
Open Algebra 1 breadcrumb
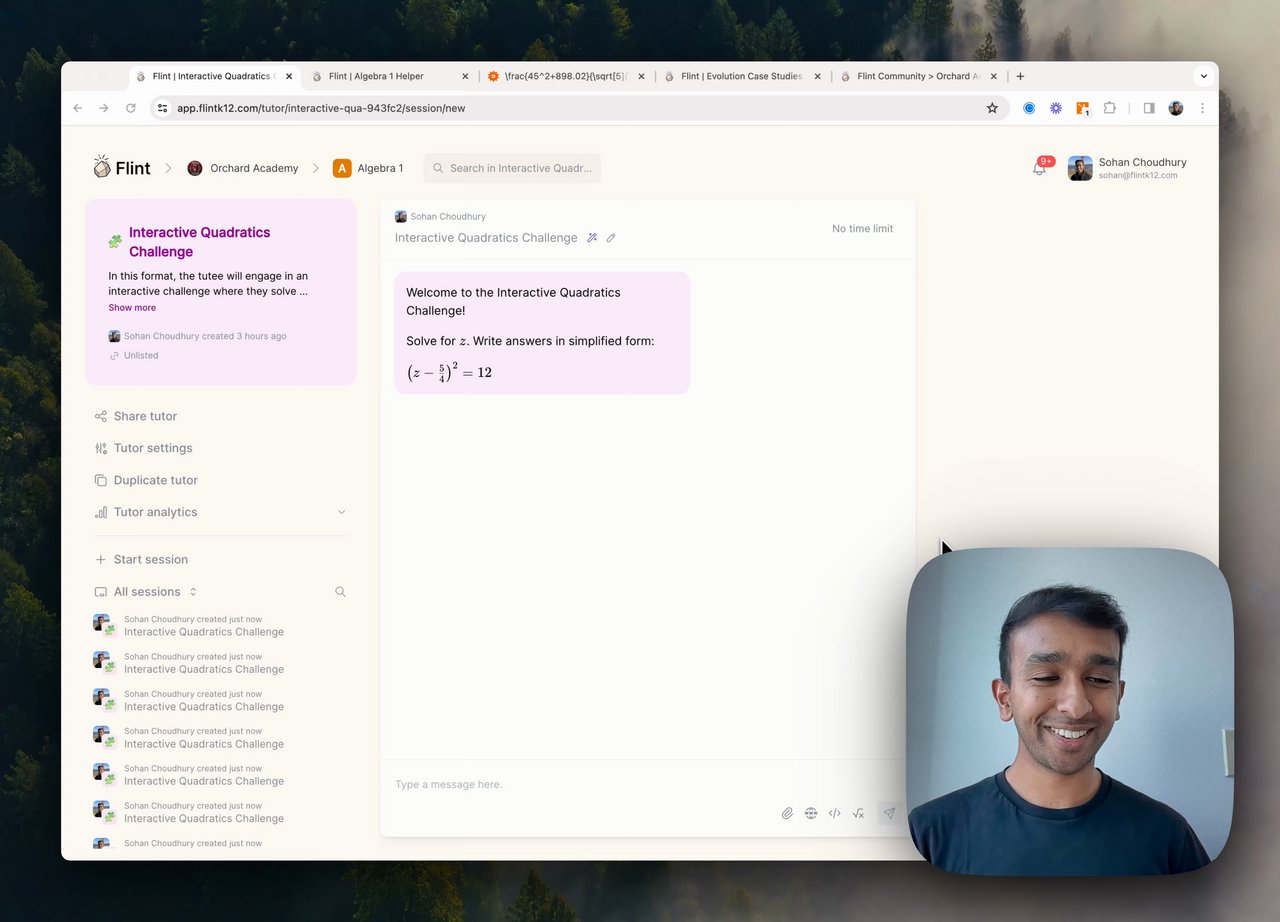[x=368, y=168]
